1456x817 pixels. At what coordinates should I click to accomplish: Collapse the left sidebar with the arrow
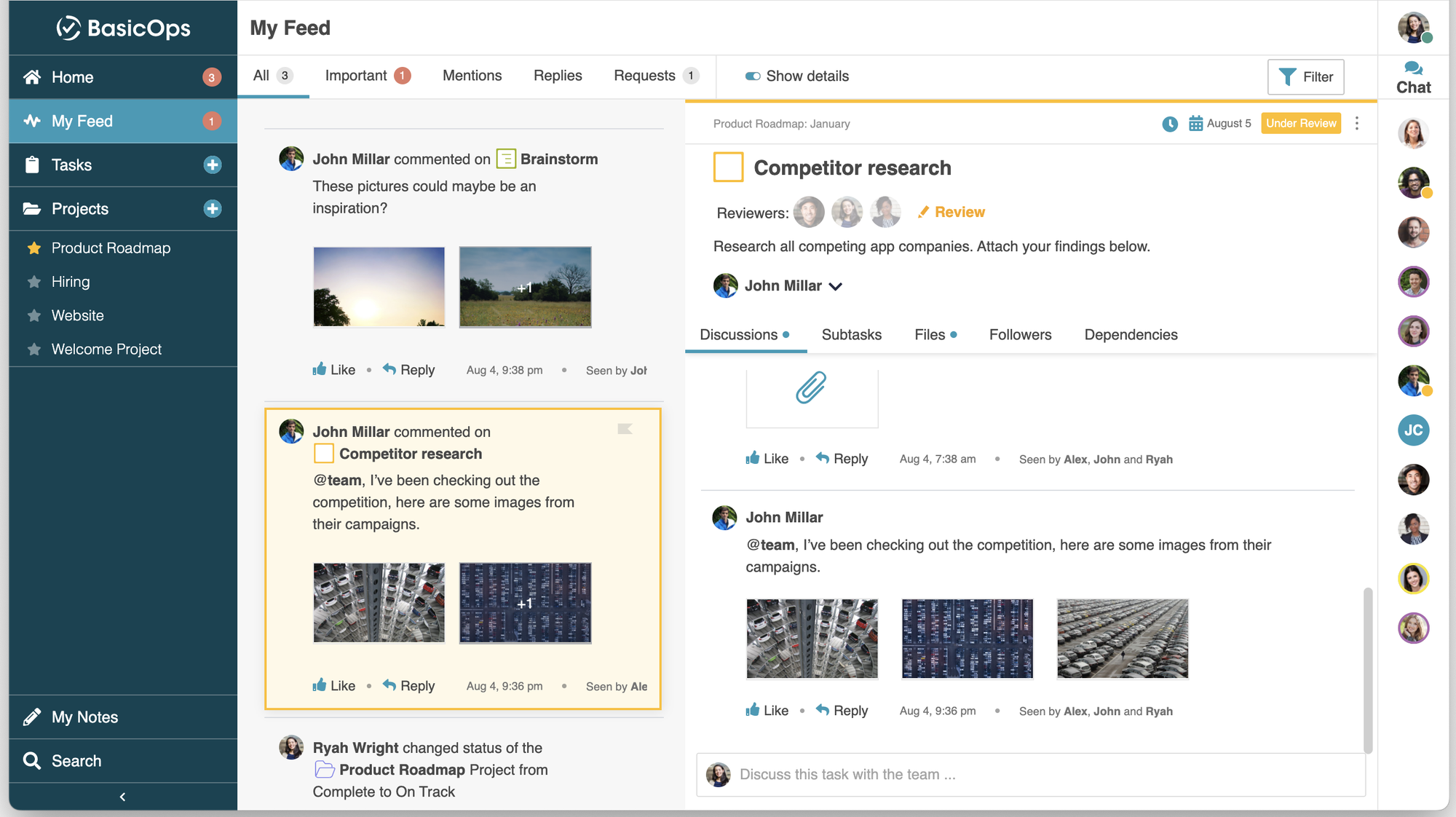tap(122, 797)
